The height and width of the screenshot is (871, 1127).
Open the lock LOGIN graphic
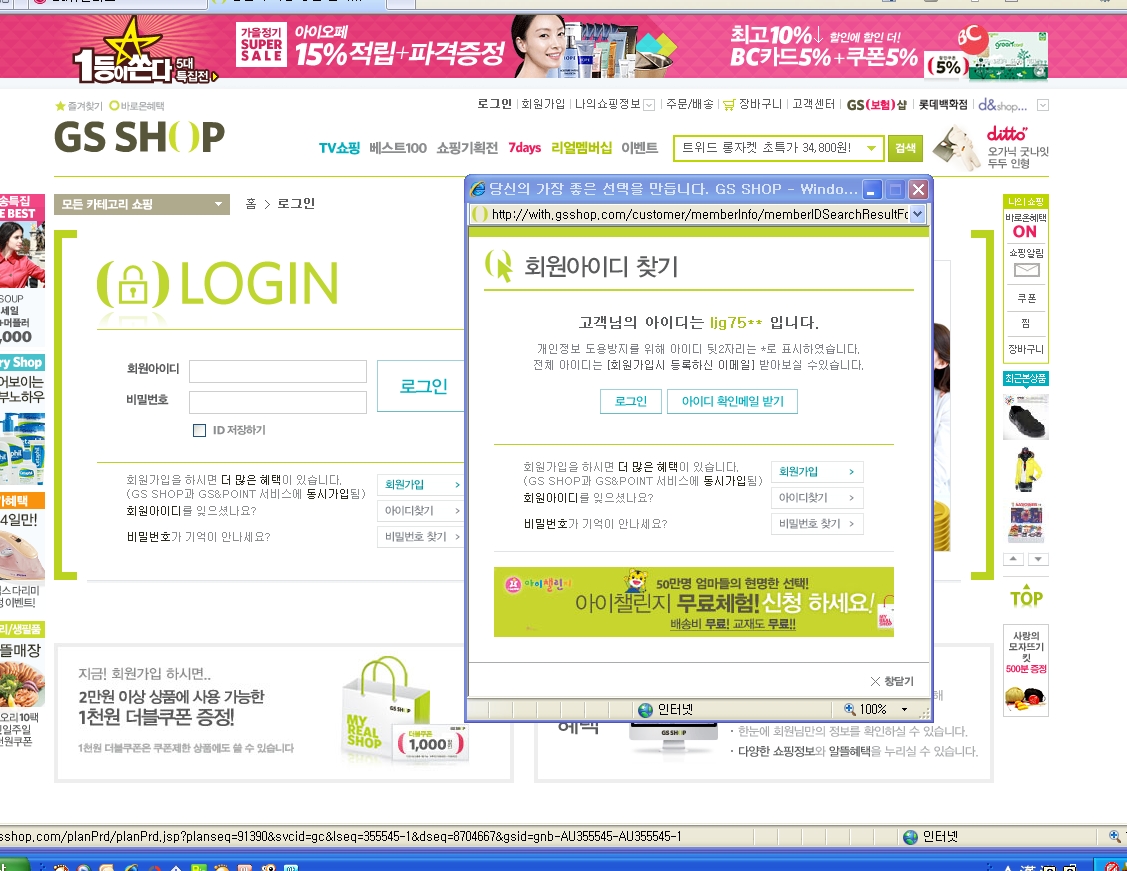(218, 285)
